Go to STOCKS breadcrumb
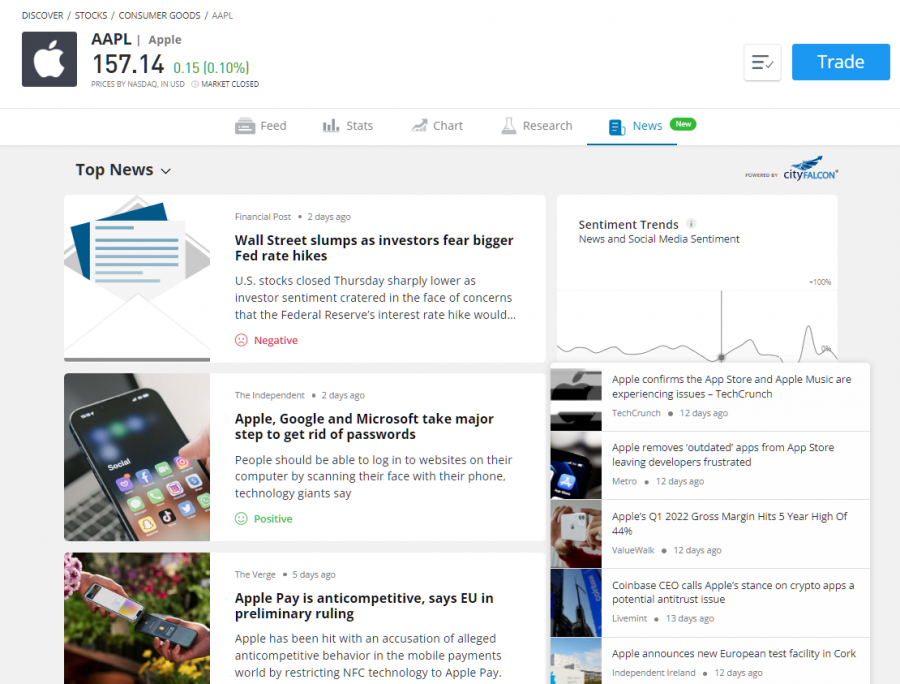This screenshot has width=900, height=684. click(x=91, y=15)
